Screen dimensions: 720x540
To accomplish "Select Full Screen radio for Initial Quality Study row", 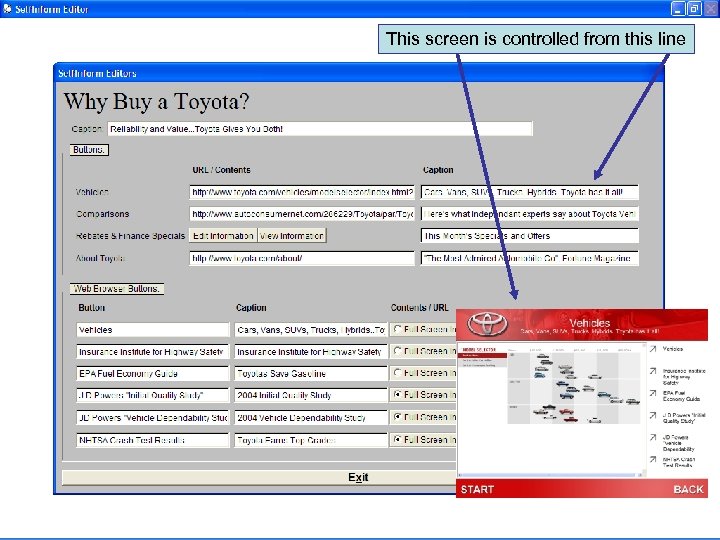I will click(398, 394).
